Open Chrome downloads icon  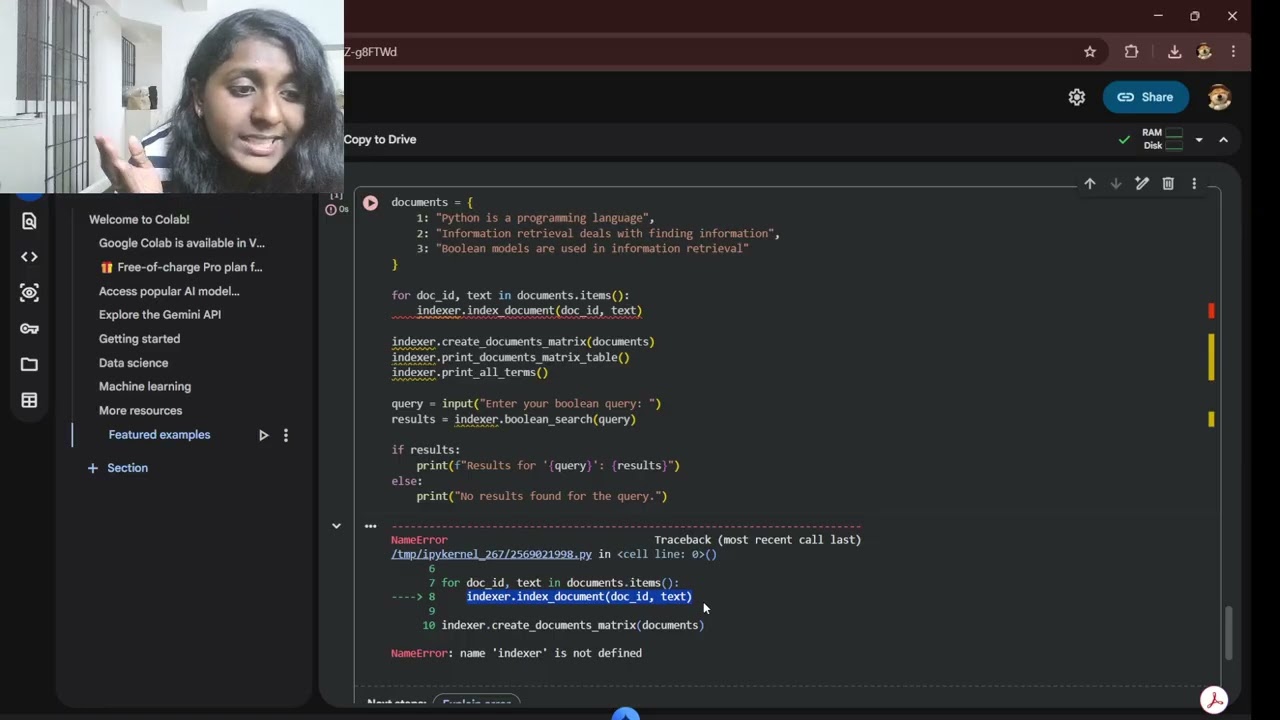pos(1175,52)
